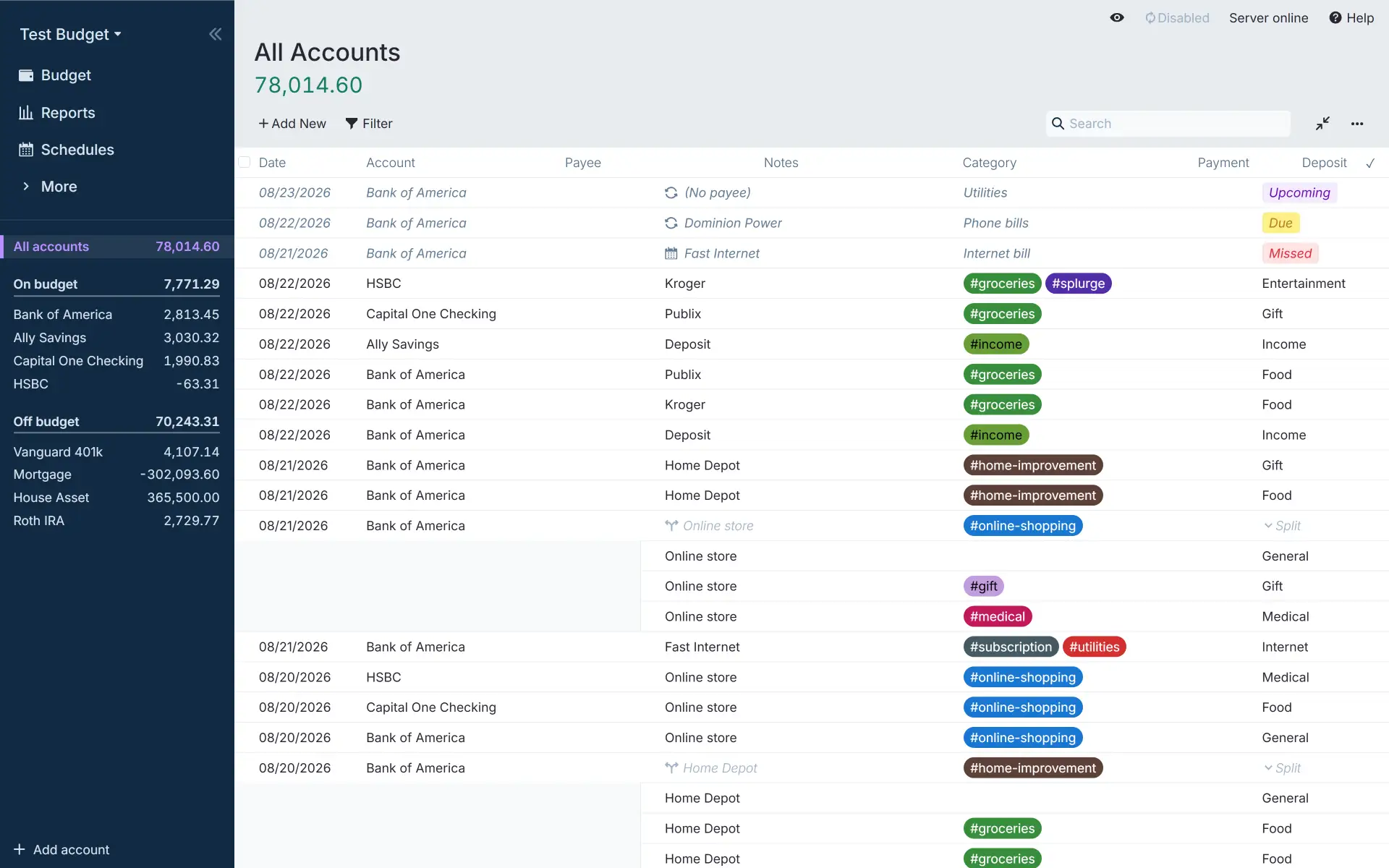Image resolution: width=1389 pixels, height=868 pixels.
Task: Click the #utilities tag
Action: point(1094,647)
